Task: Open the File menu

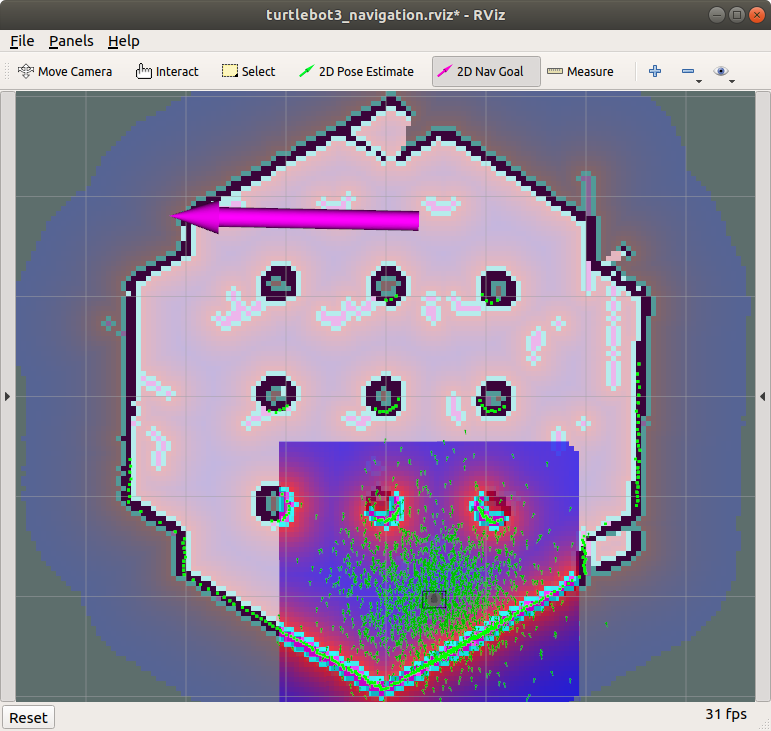Action: point(22,41)
